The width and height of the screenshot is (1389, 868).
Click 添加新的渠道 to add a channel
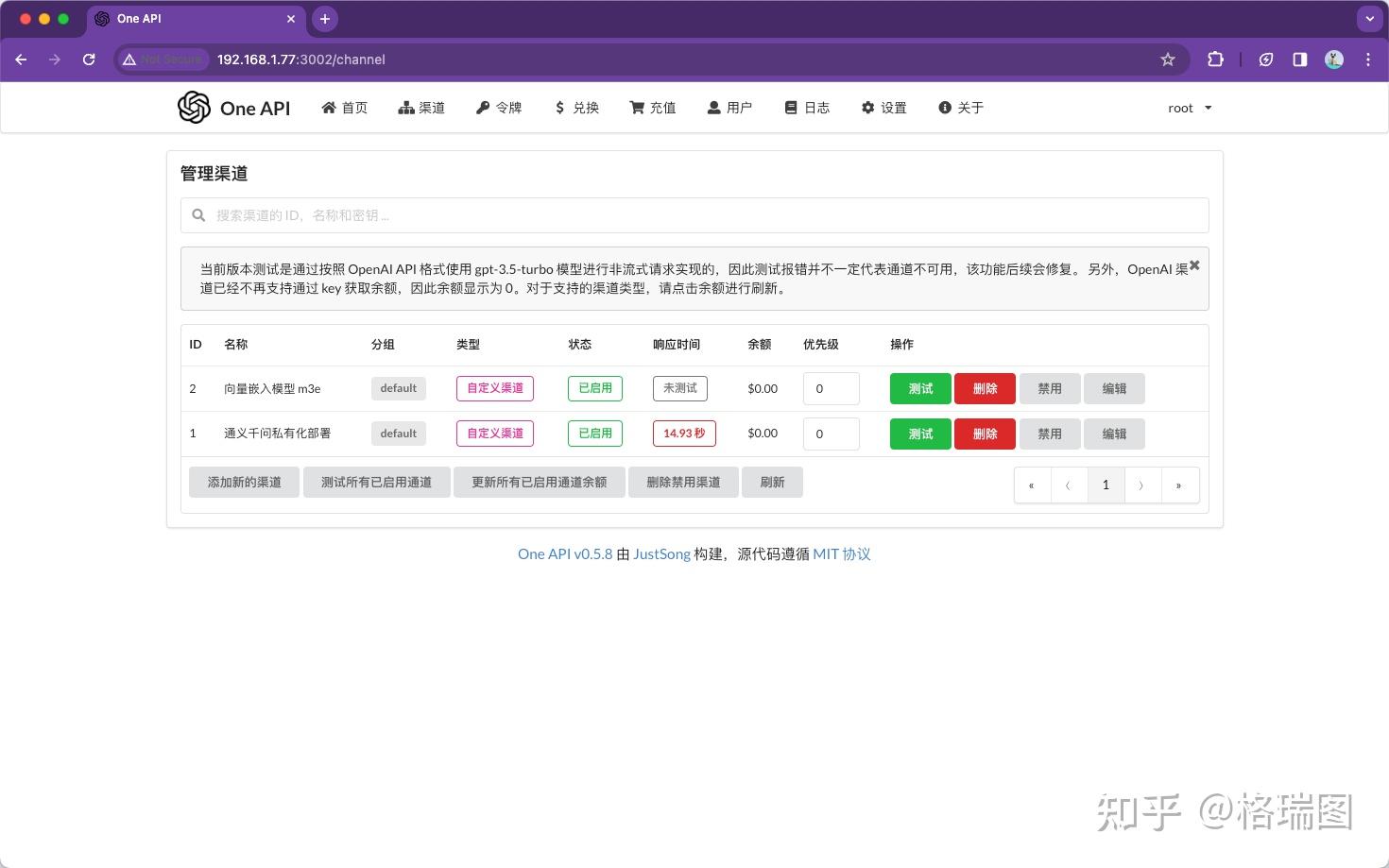[244, 482]
